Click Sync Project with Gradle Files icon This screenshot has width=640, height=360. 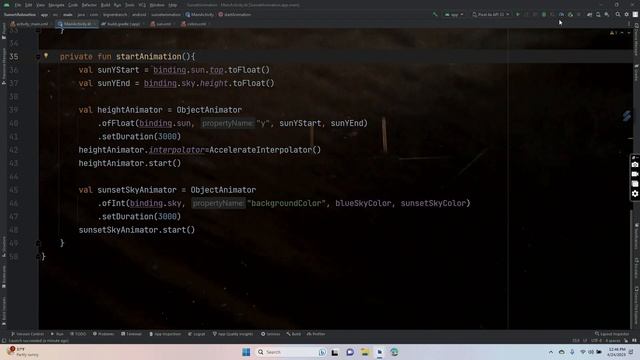pyautogui.click(x=589, y=15)
